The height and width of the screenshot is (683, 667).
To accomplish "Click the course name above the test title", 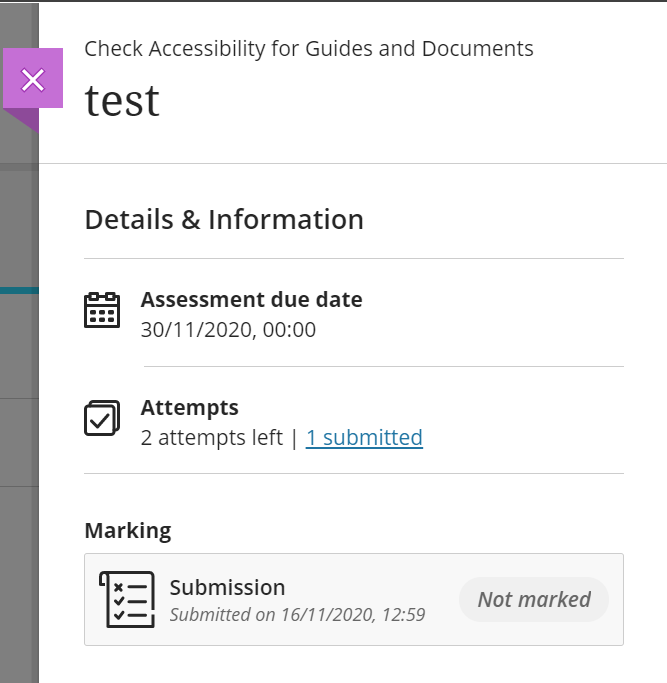I will click(x=308, y=48).
